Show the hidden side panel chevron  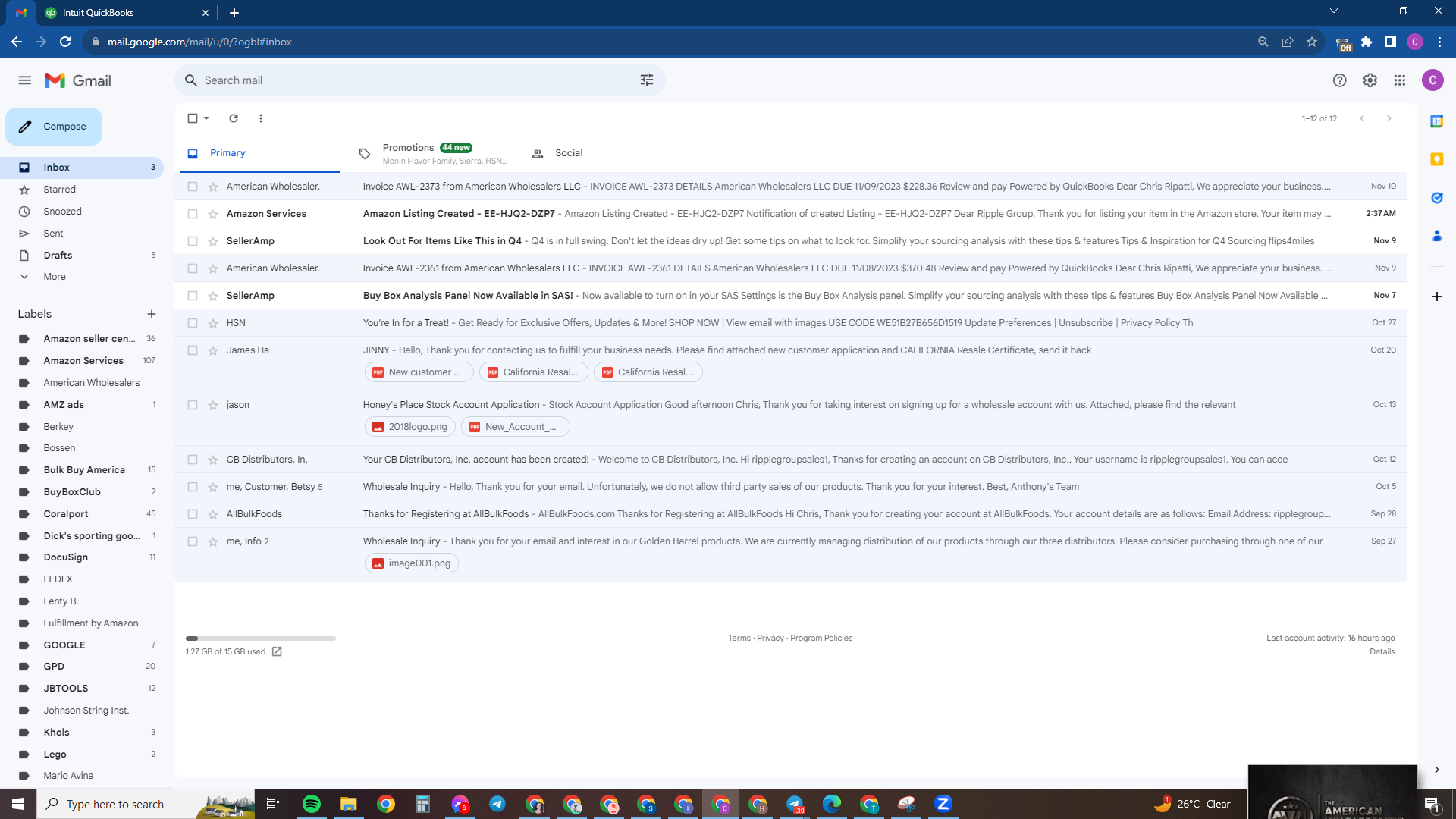click(1437, 770)
